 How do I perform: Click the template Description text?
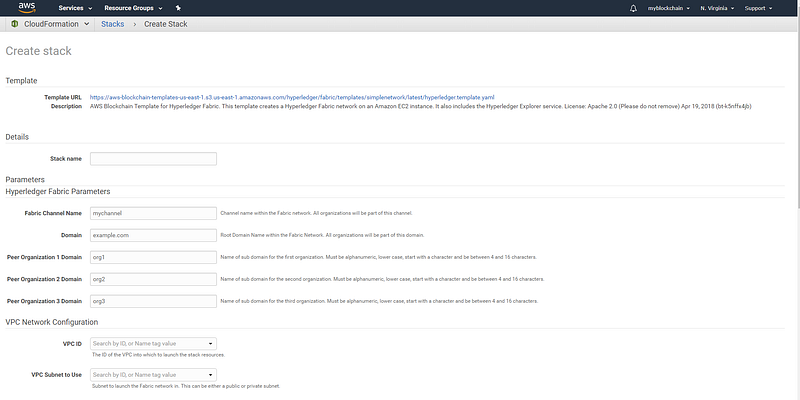click(x=420, y=106)
